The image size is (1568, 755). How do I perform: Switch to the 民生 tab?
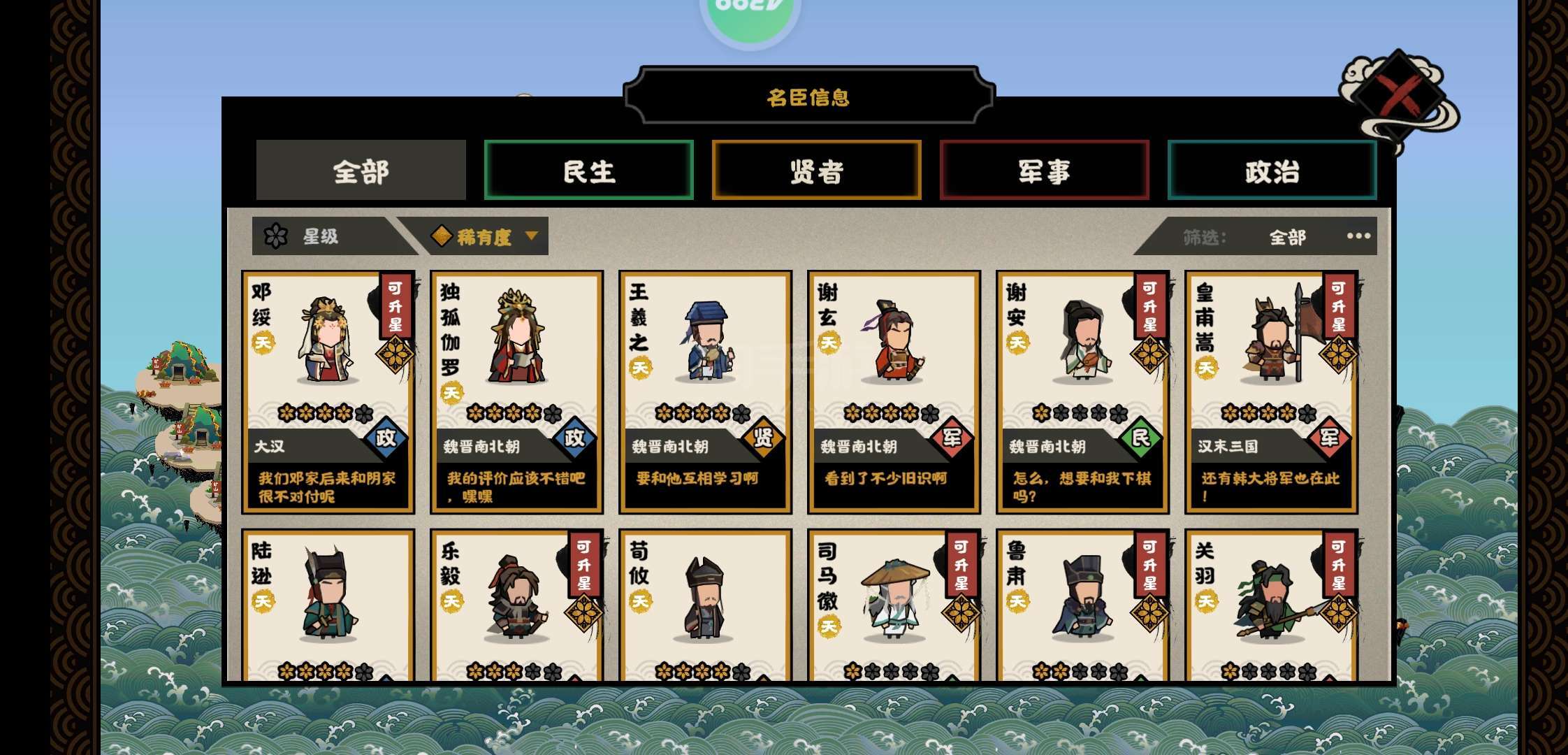(x=589, y=171)
